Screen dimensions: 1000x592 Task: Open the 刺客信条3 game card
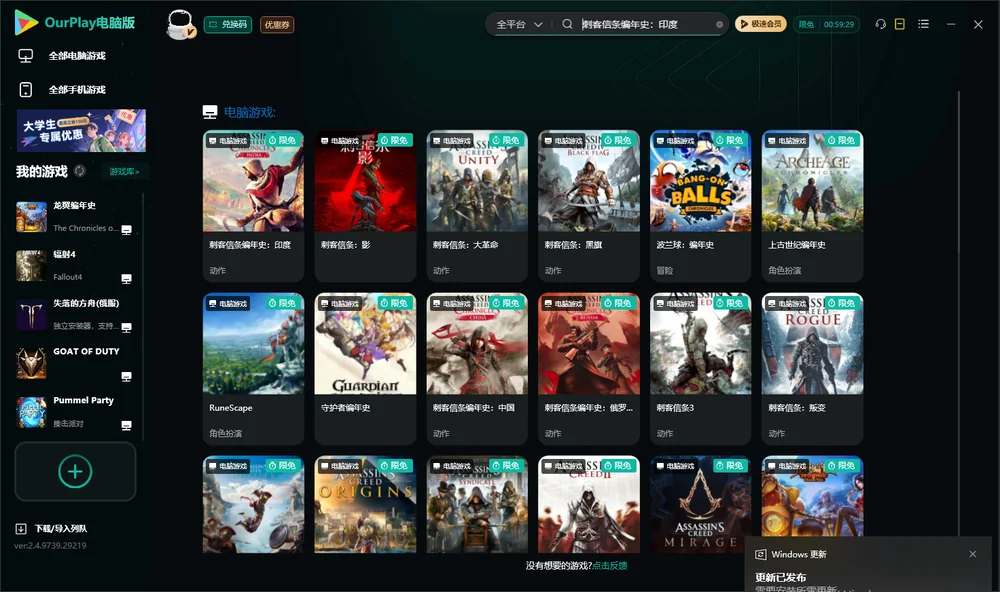click(700, 369)
